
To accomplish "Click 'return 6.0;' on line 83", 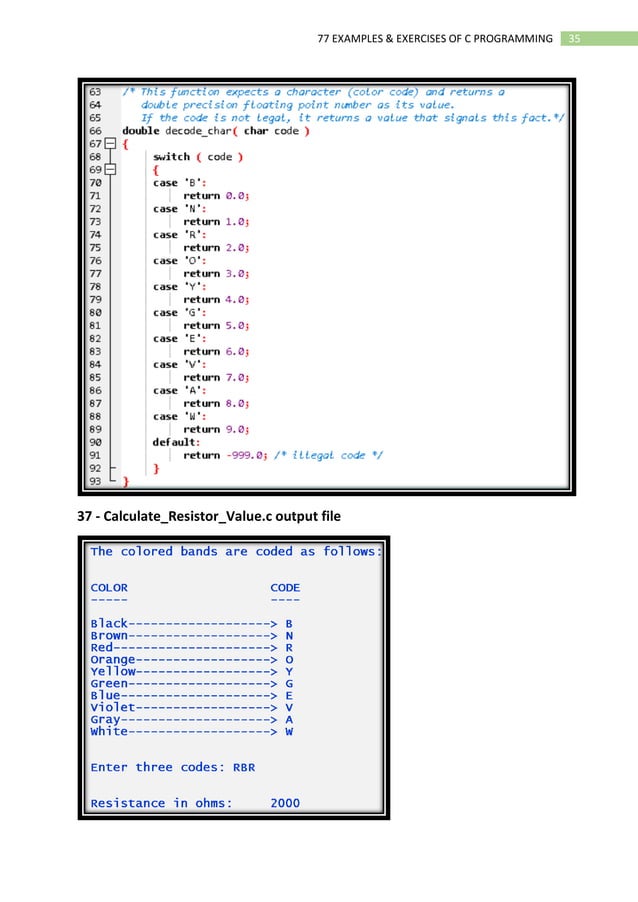I will (x=216, y=351).
